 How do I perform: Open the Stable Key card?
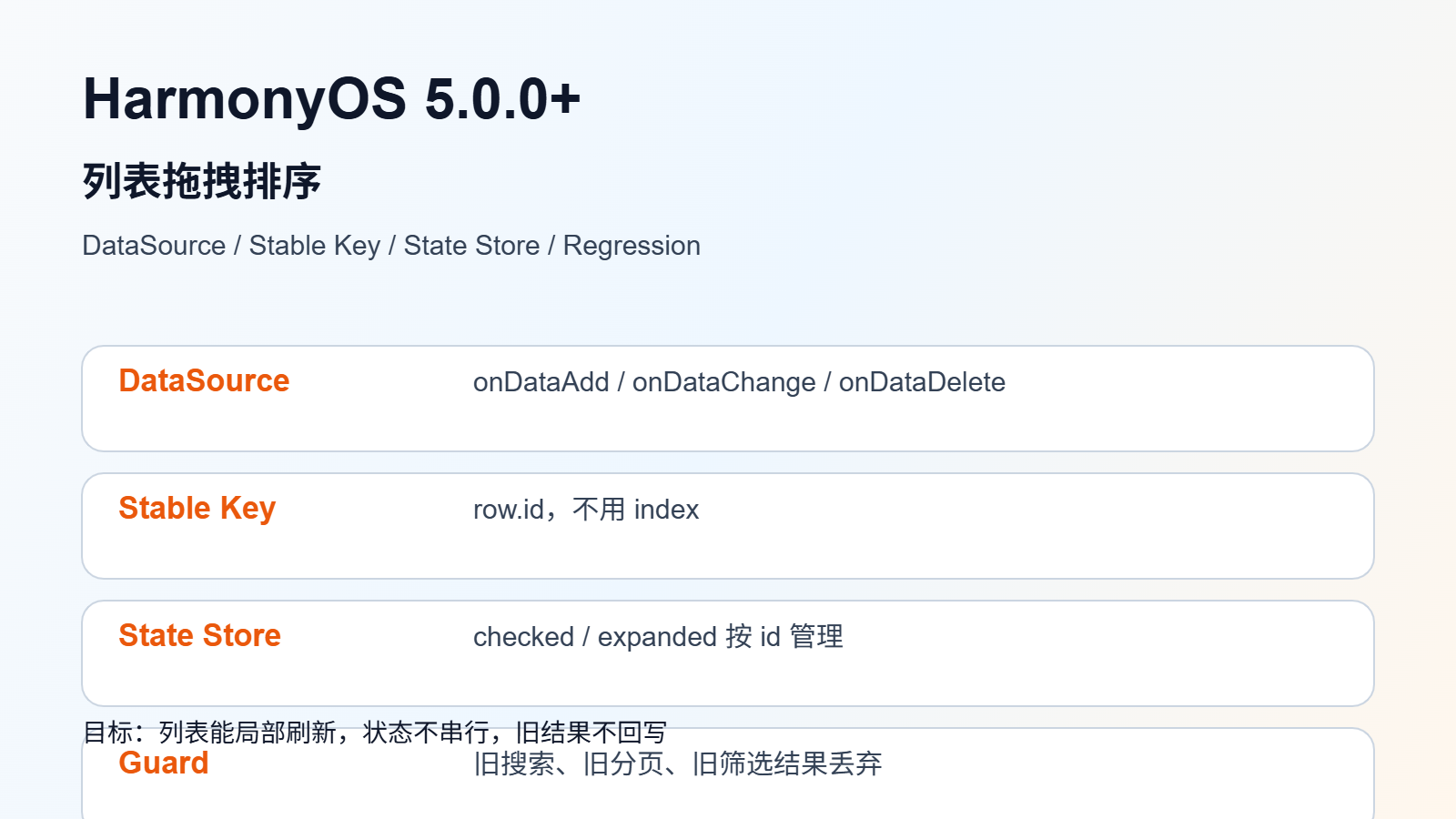coord(728,526)
